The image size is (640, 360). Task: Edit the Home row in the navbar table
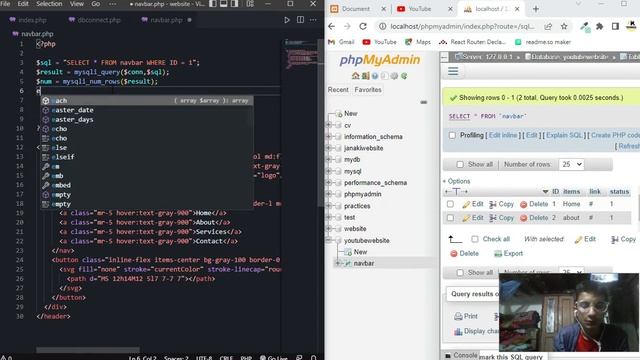pyautogui.click(x=473, y=204)
